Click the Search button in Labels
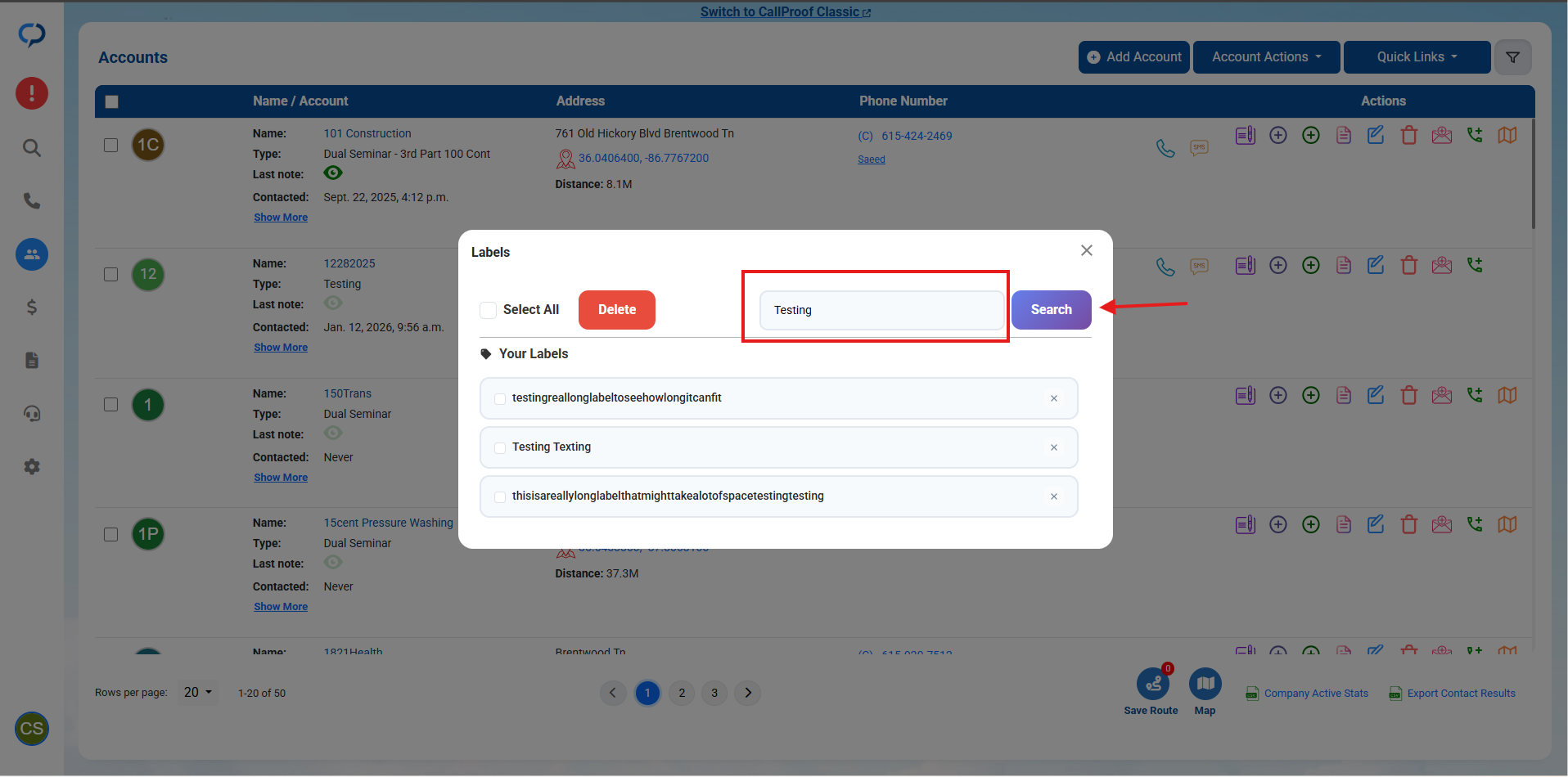The height and width of the screenshot is (777, 1568). point(1052,310)
